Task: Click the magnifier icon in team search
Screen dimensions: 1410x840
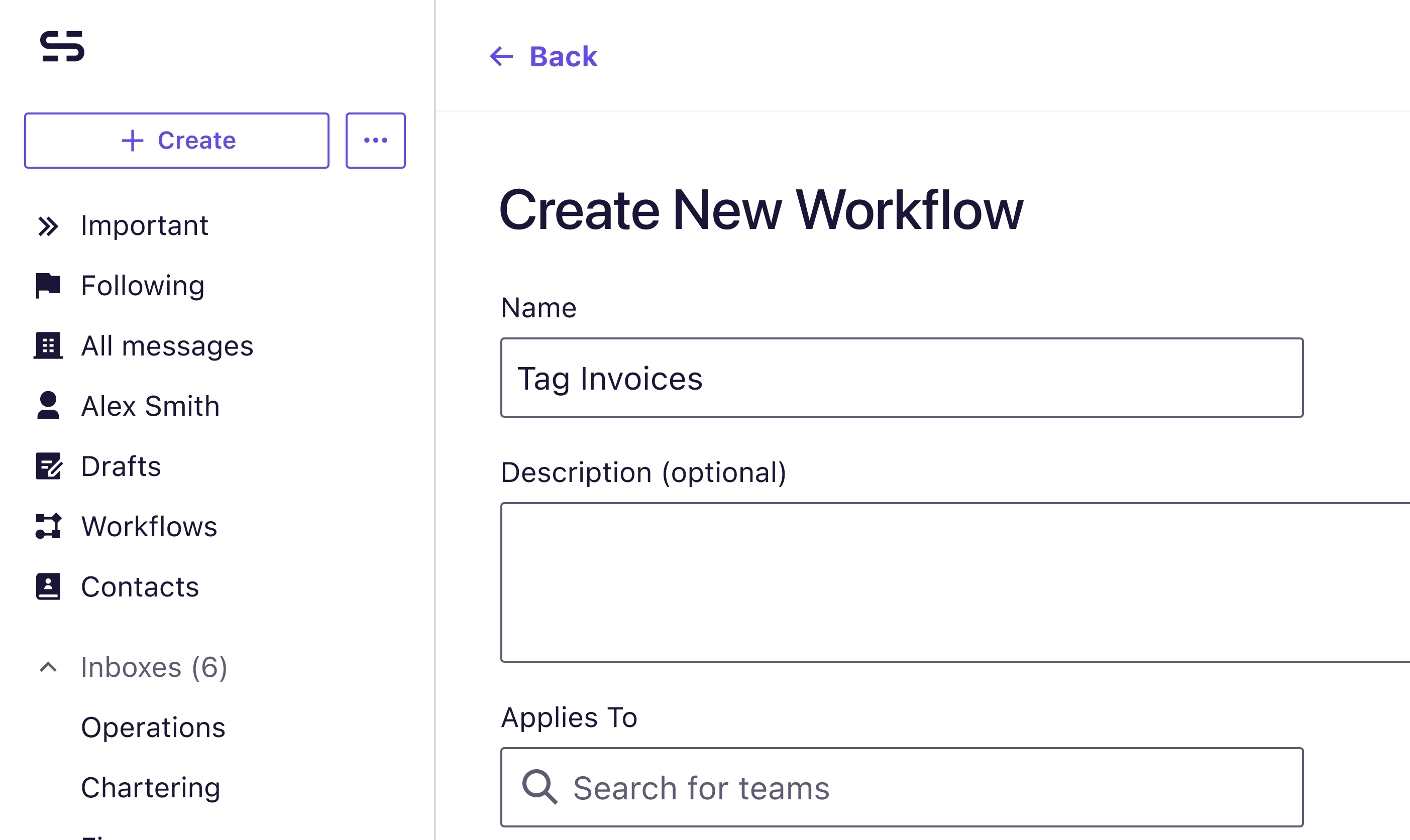Action: (x=539, y=787)
